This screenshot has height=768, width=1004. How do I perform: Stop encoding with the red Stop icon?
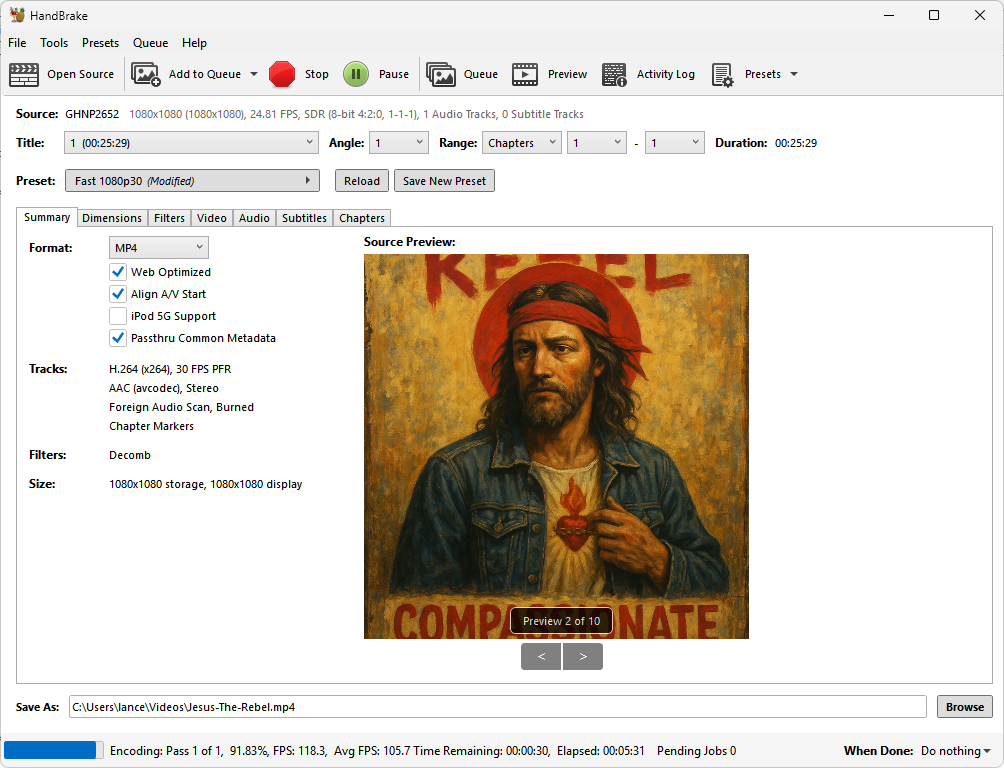(x=282, y=74)
